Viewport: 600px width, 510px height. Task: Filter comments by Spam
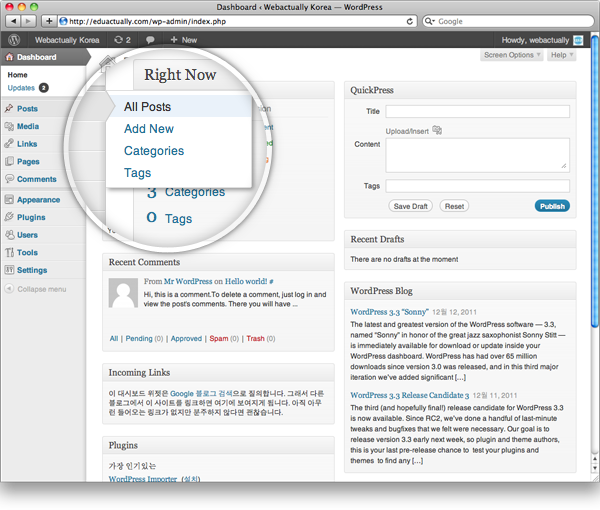pos(218,339)
